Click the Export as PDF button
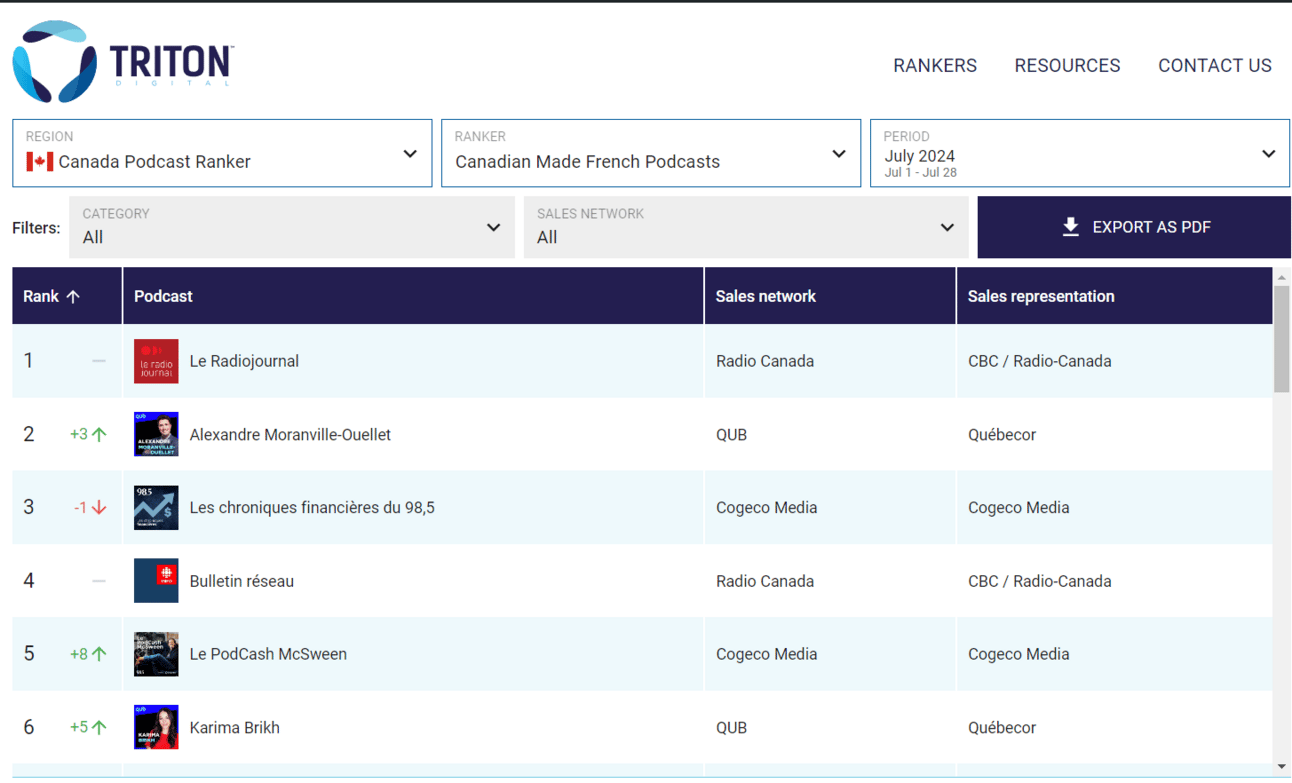 1134,227
